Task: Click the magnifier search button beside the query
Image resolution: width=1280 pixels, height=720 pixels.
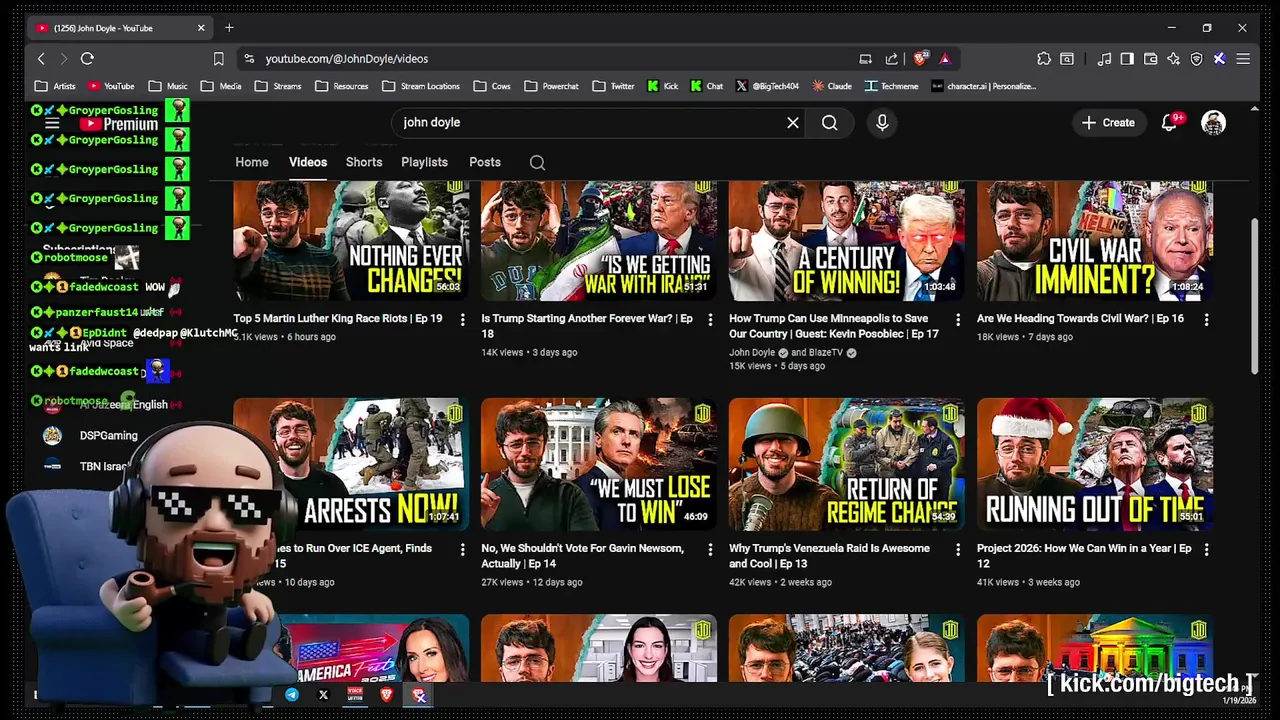Action: tap(830, 122)
